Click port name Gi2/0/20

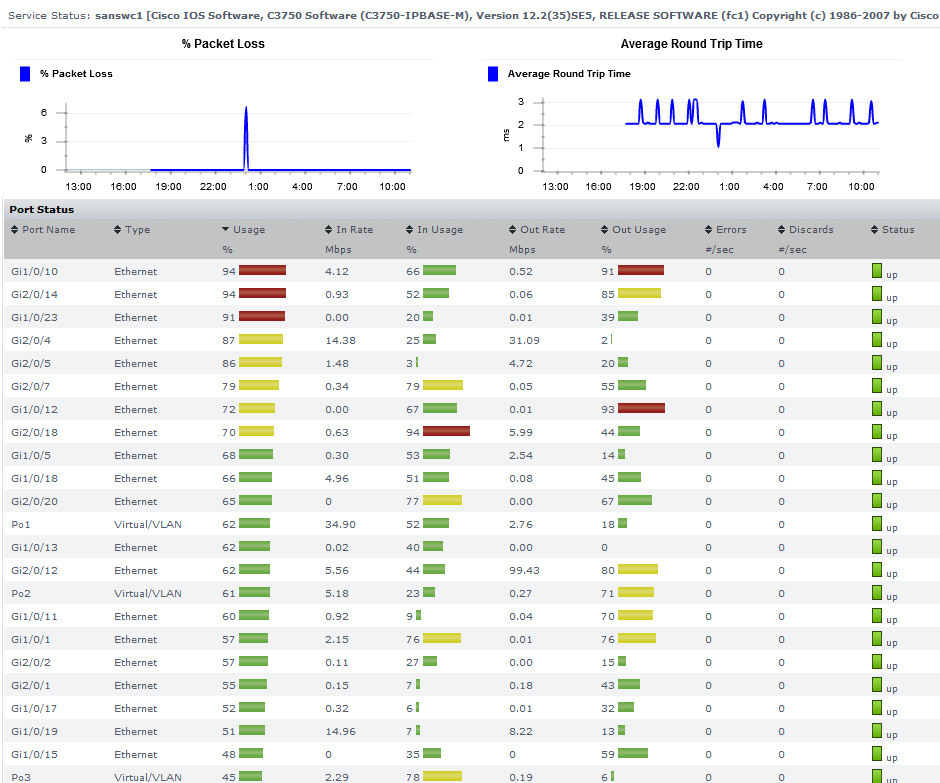[x=34, y=502]
